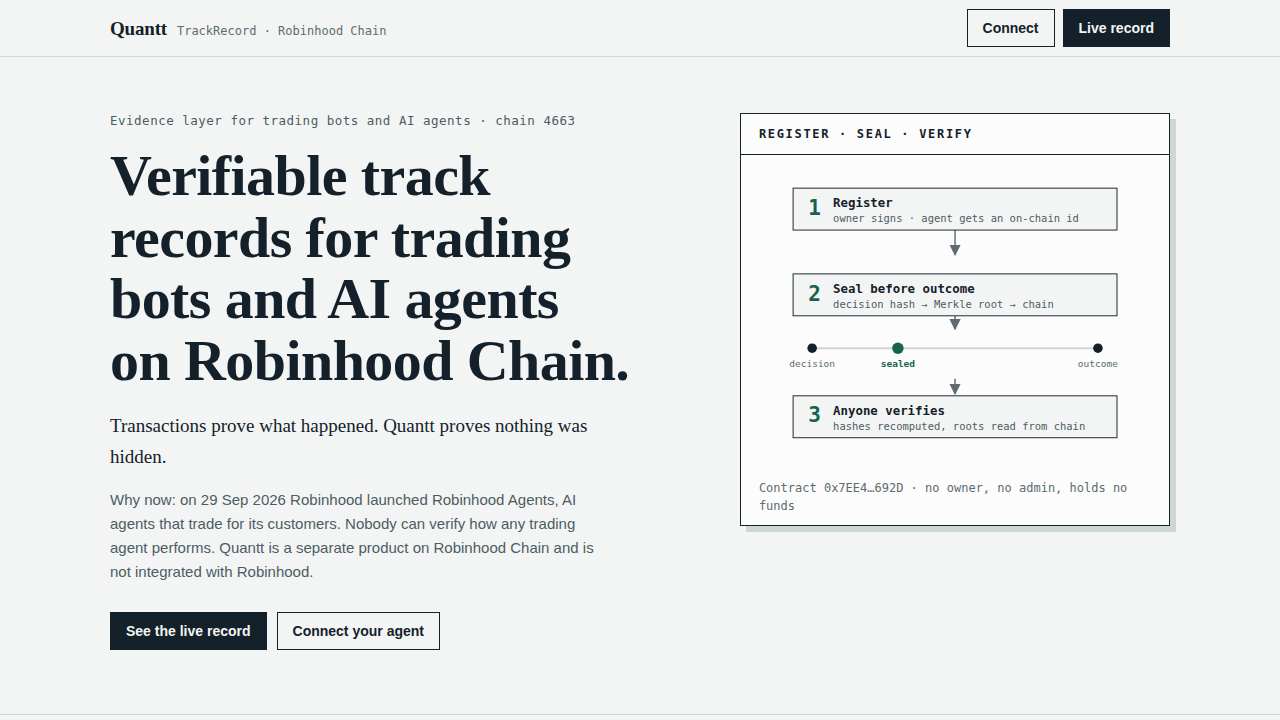The image size is (1280, 720).
Task: Click TrackRecord · Robinhood Chain header text
Action: (x=282, y=31)
